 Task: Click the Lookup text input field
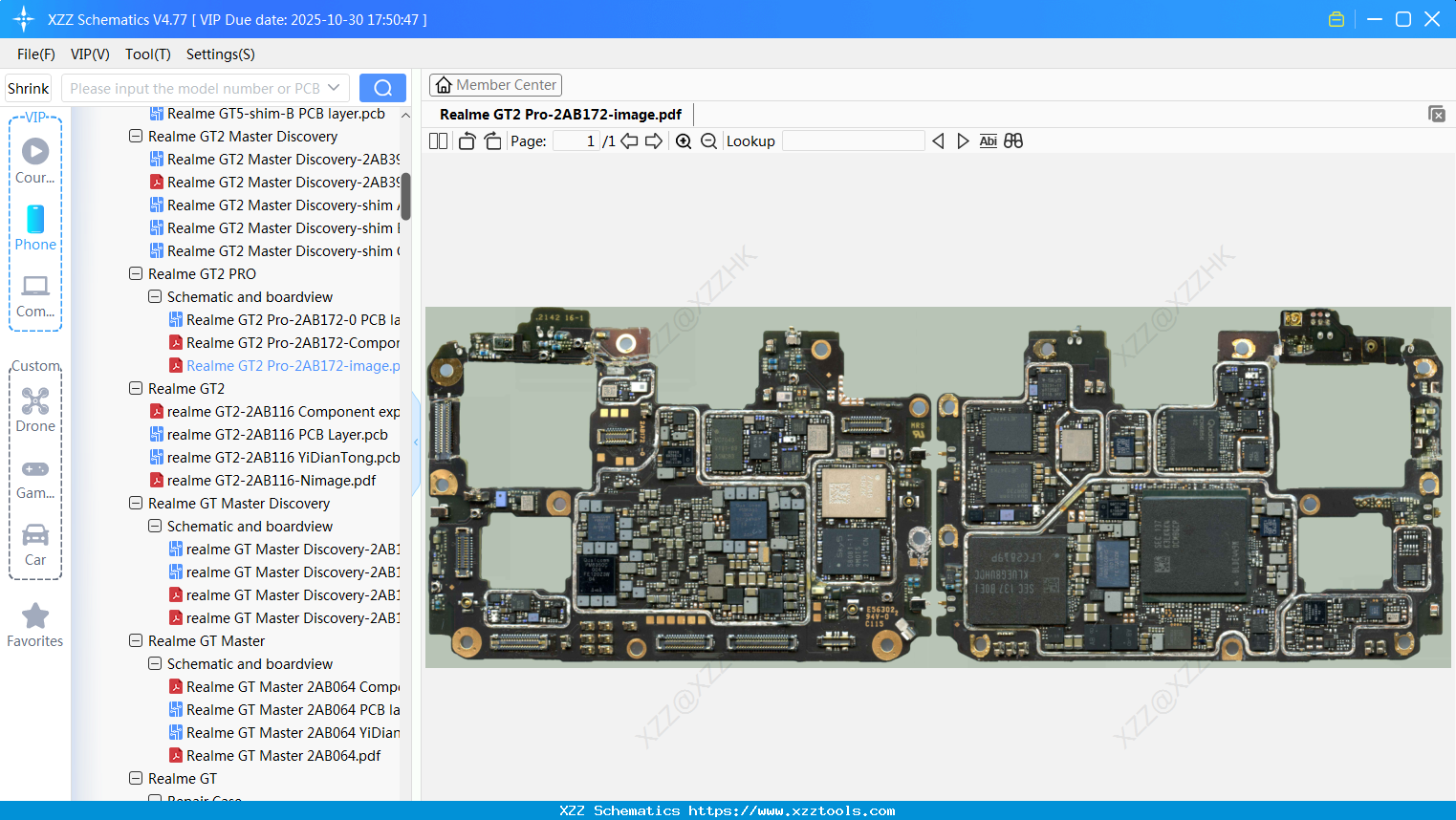tap(853, 141)
